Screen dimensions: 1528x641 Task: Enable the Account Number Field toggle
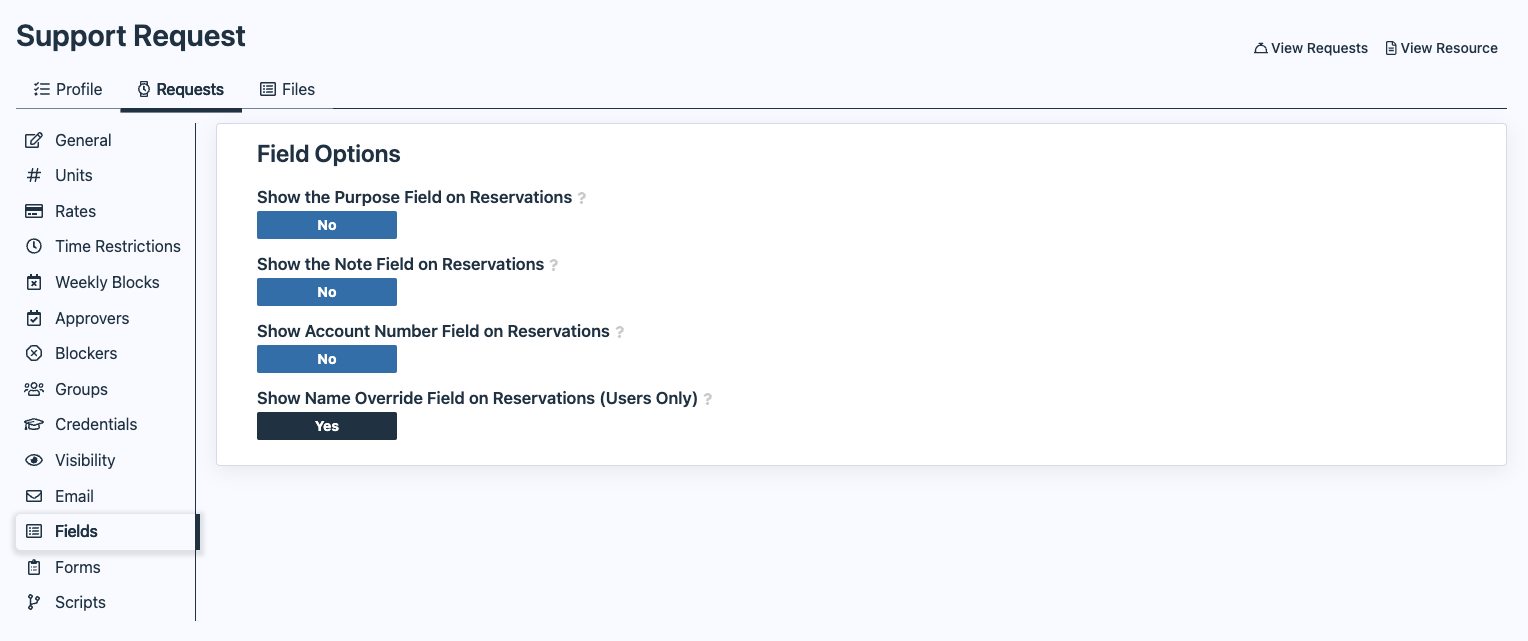tap(327, 359)
